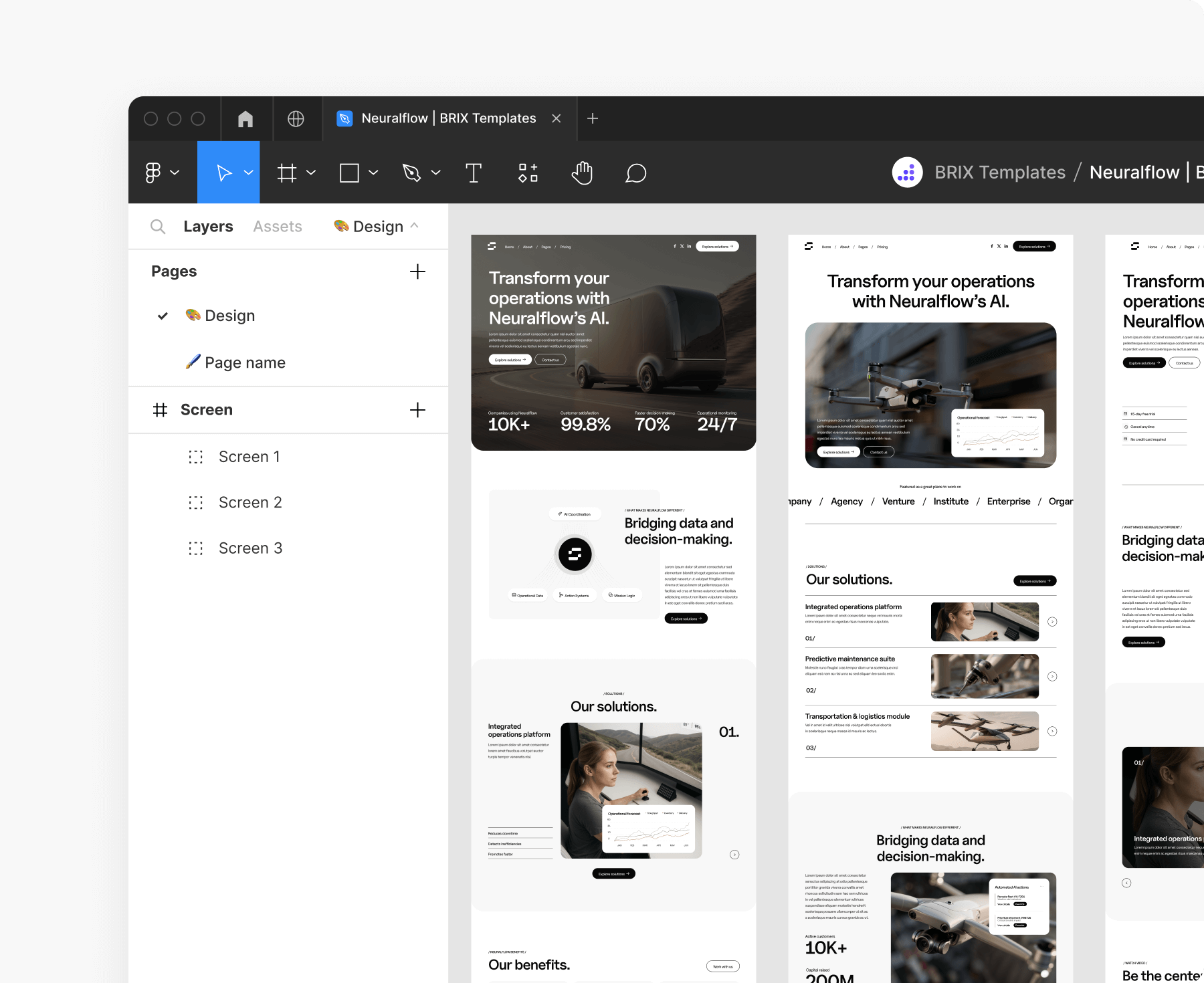Open the Comment tool

pos(635,173)
